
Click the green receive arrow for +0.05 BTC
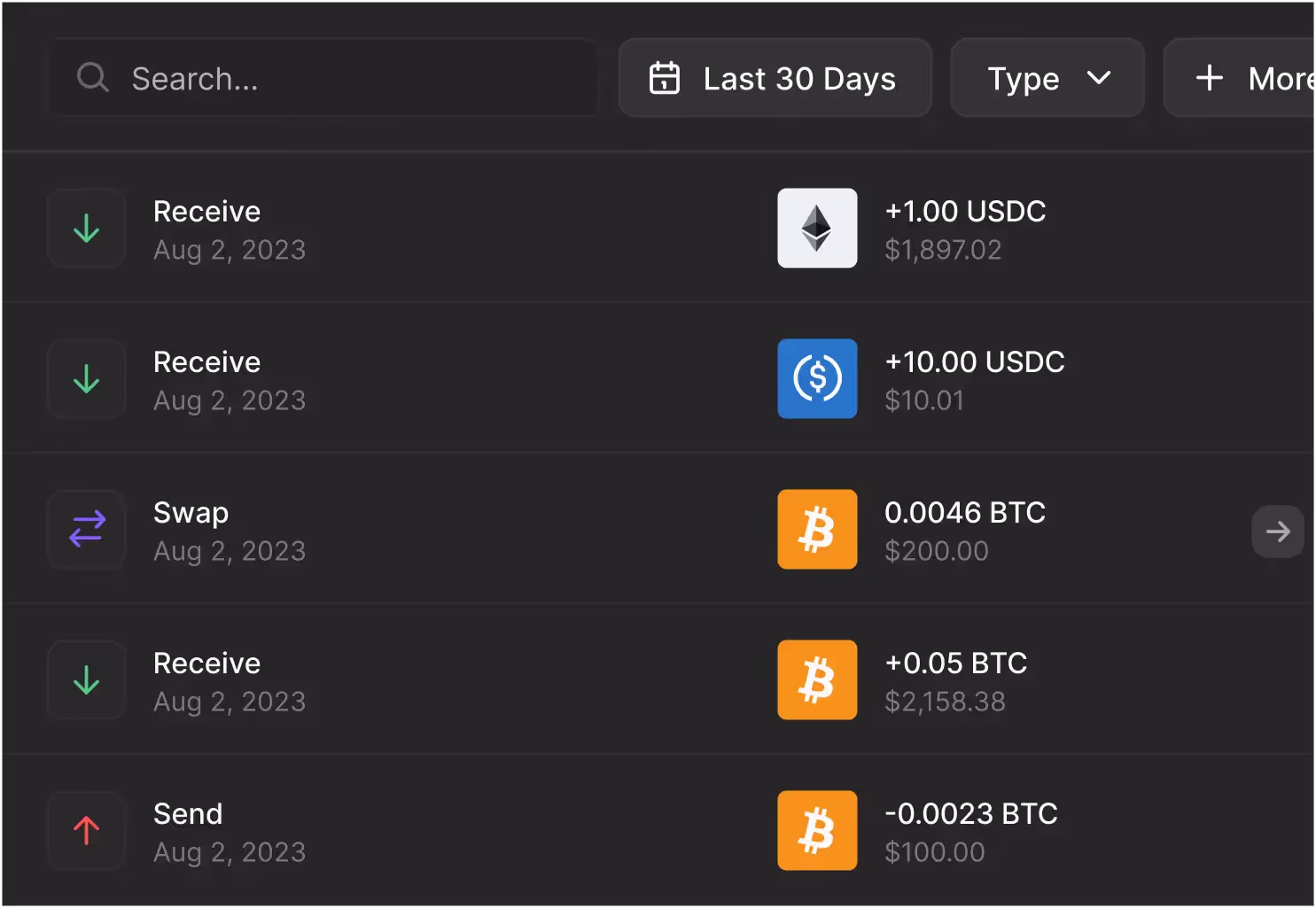click(x=87, y=680)
